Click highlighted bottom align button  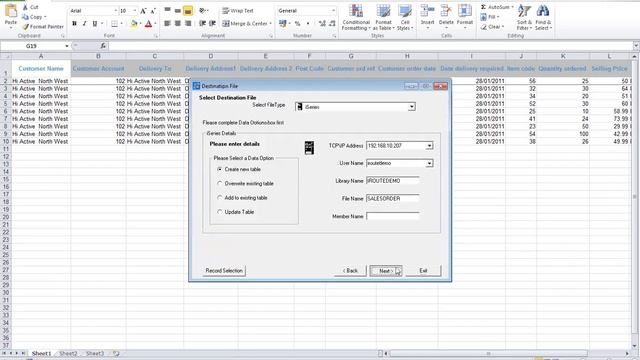pos(188,11)
